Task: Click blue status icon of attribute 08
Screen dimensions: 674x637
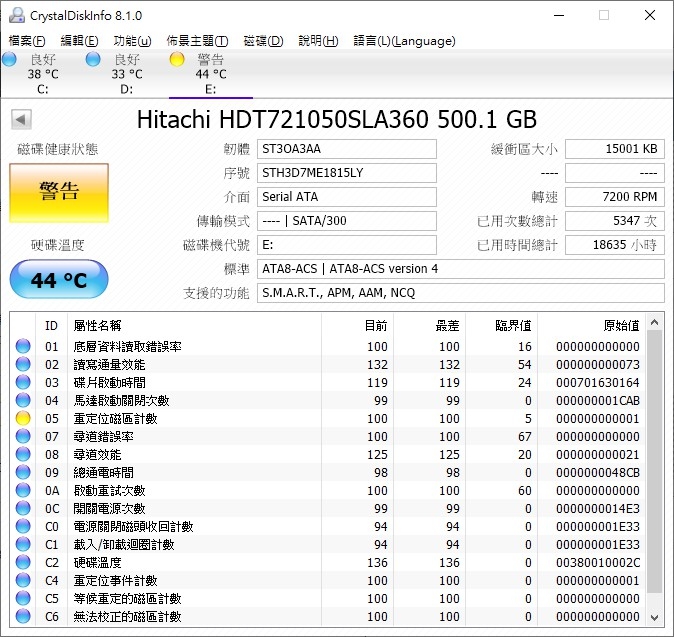Action: [x=23, y=455]
